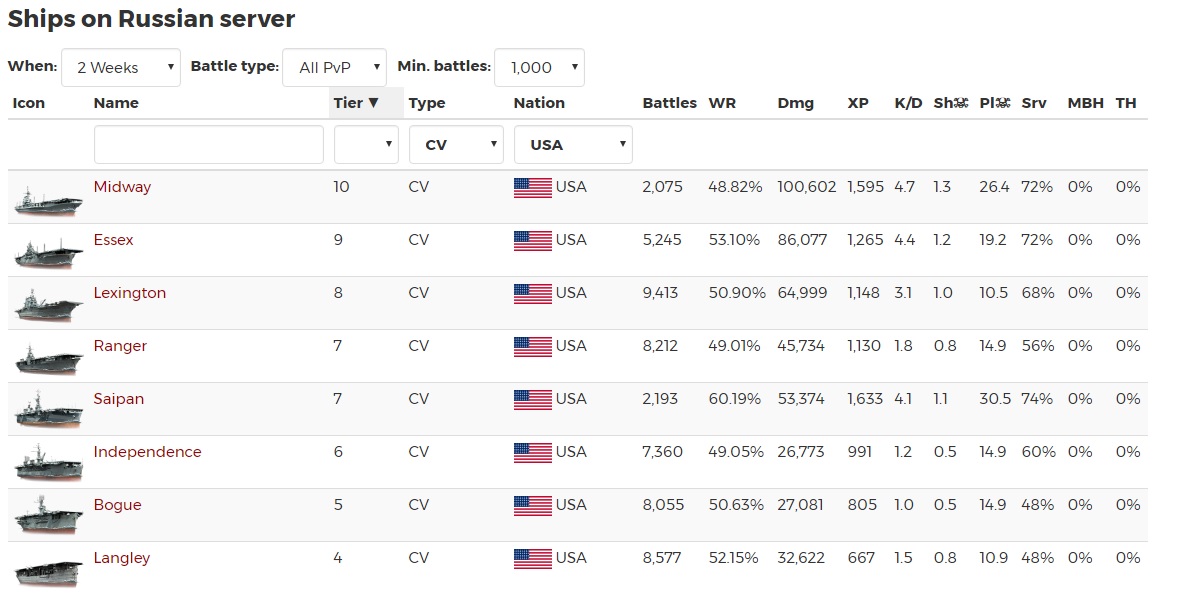Open the Ranger ship link
This screenshot has height=606, width=1179.
point(120,346)
